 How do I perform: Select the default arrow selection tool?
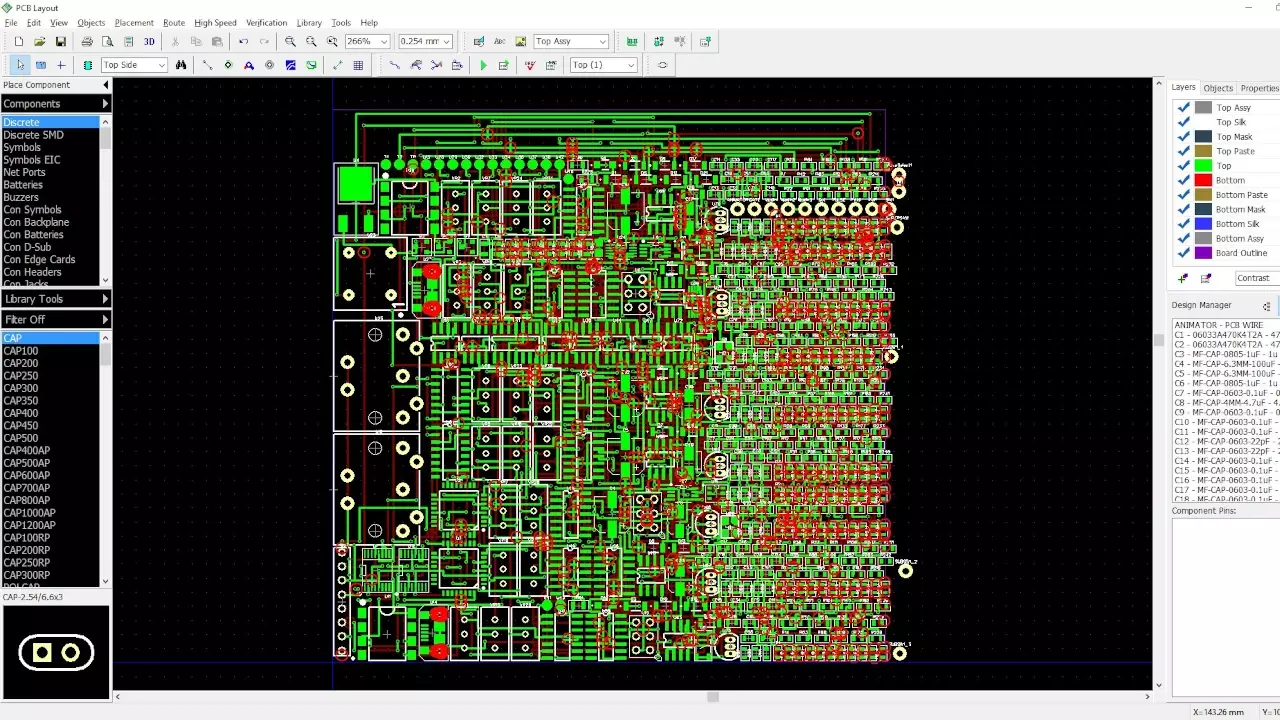click(18, 64)
